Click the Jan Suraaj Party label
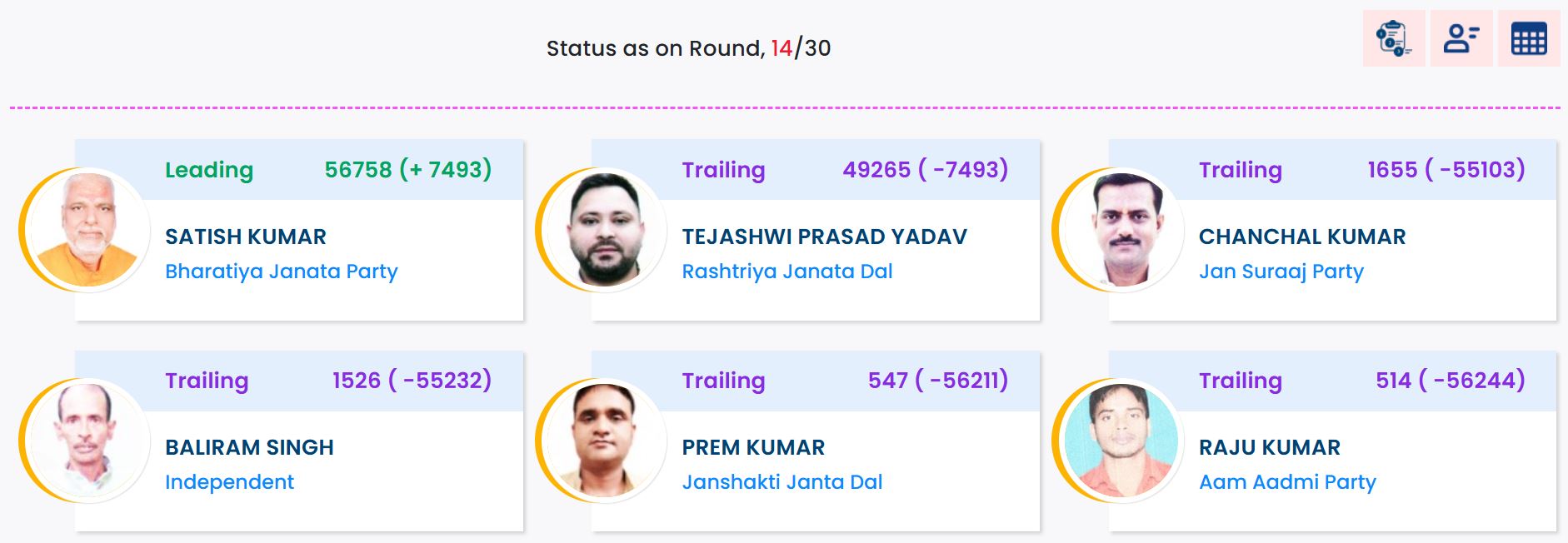The height and width of the screenshot is (543, 1568). click(1281, 271)
